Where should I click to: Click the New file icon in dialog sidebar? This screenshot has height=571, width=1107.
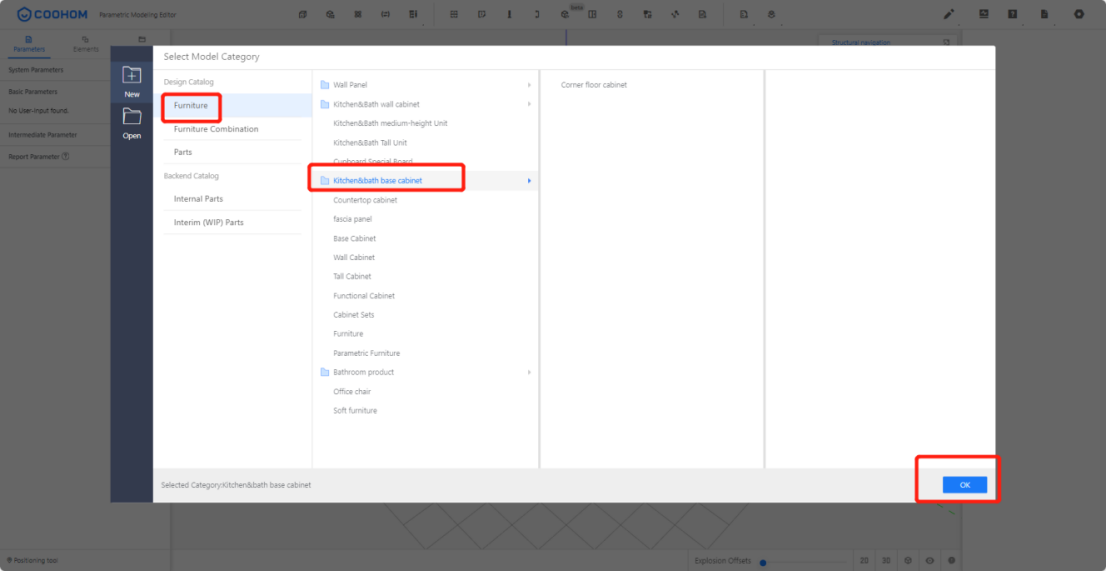coord(131,76)
